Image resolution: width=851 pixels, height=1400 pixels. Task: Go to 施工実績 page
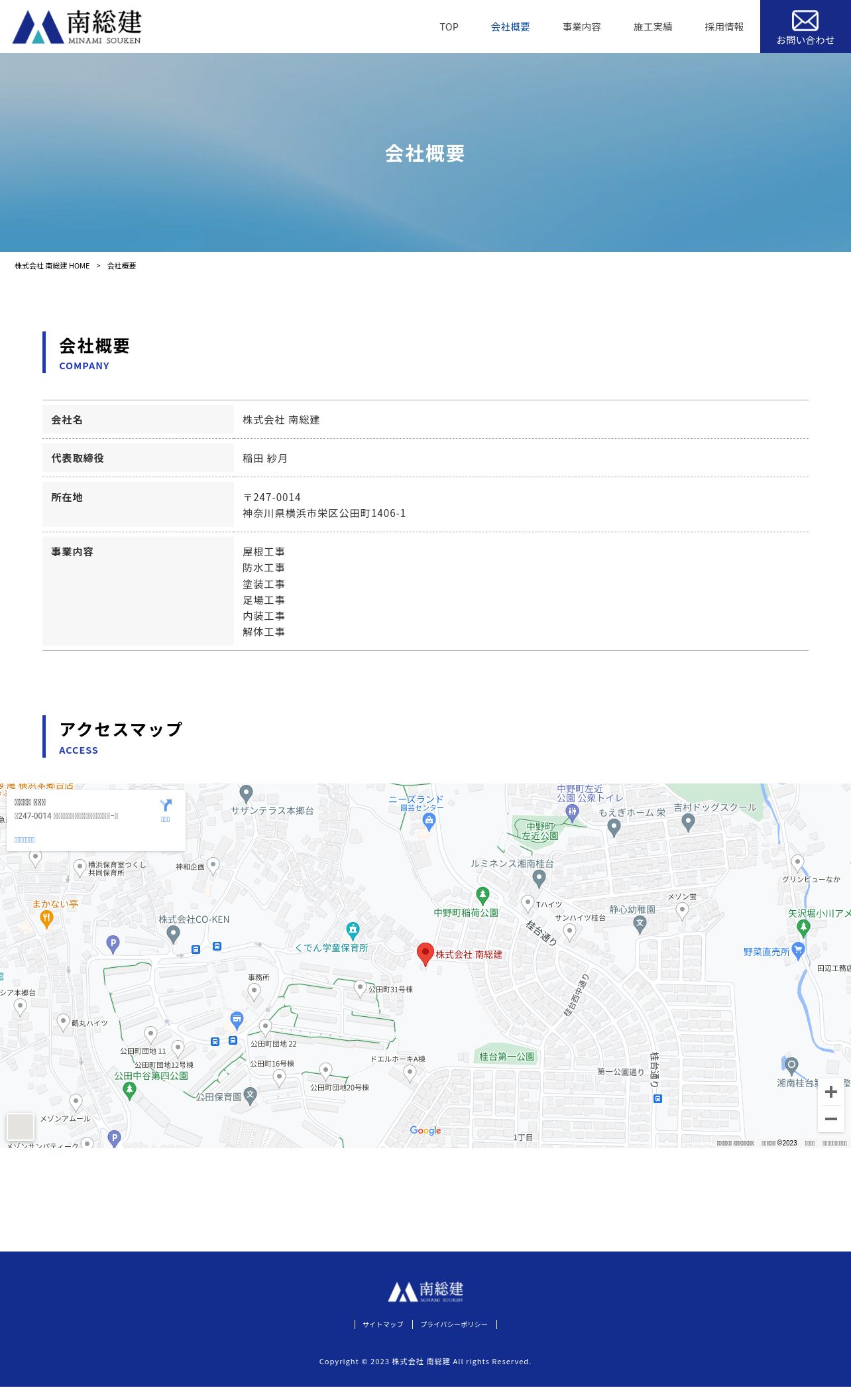coord(653,27)
